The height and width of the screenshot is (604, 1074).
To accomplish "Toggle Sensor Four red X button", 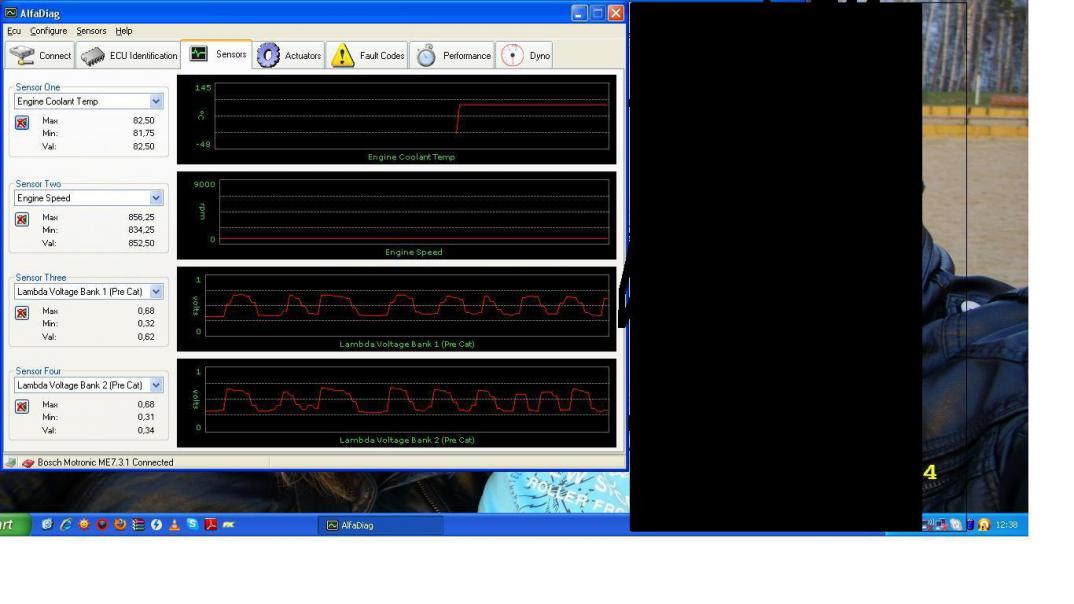I will point(22,407).
